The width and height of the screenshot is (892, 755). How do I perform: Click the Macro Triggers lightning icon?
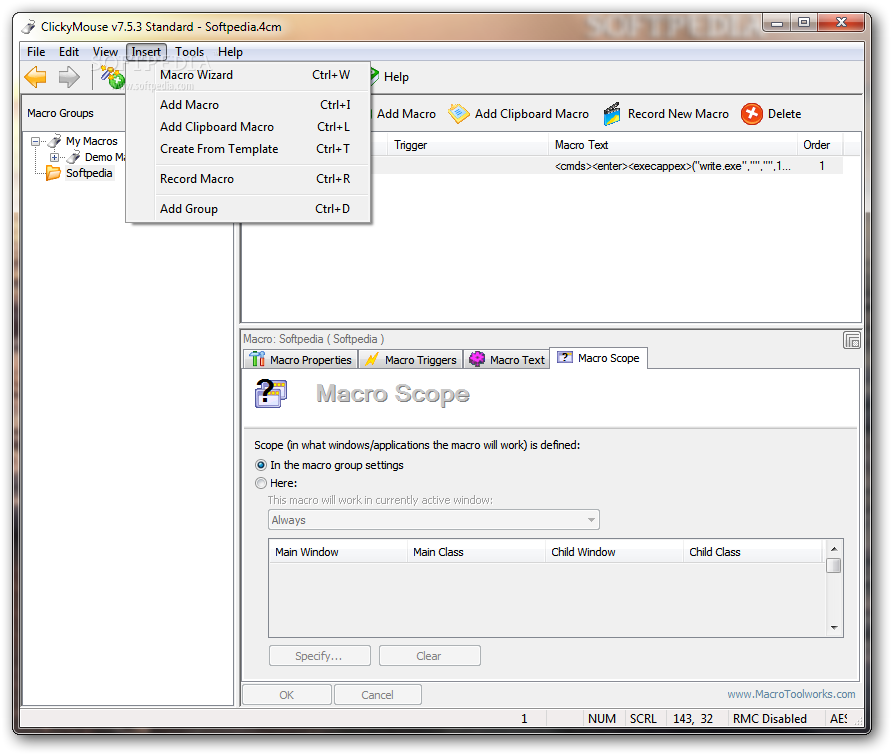[x=371, y=360]
